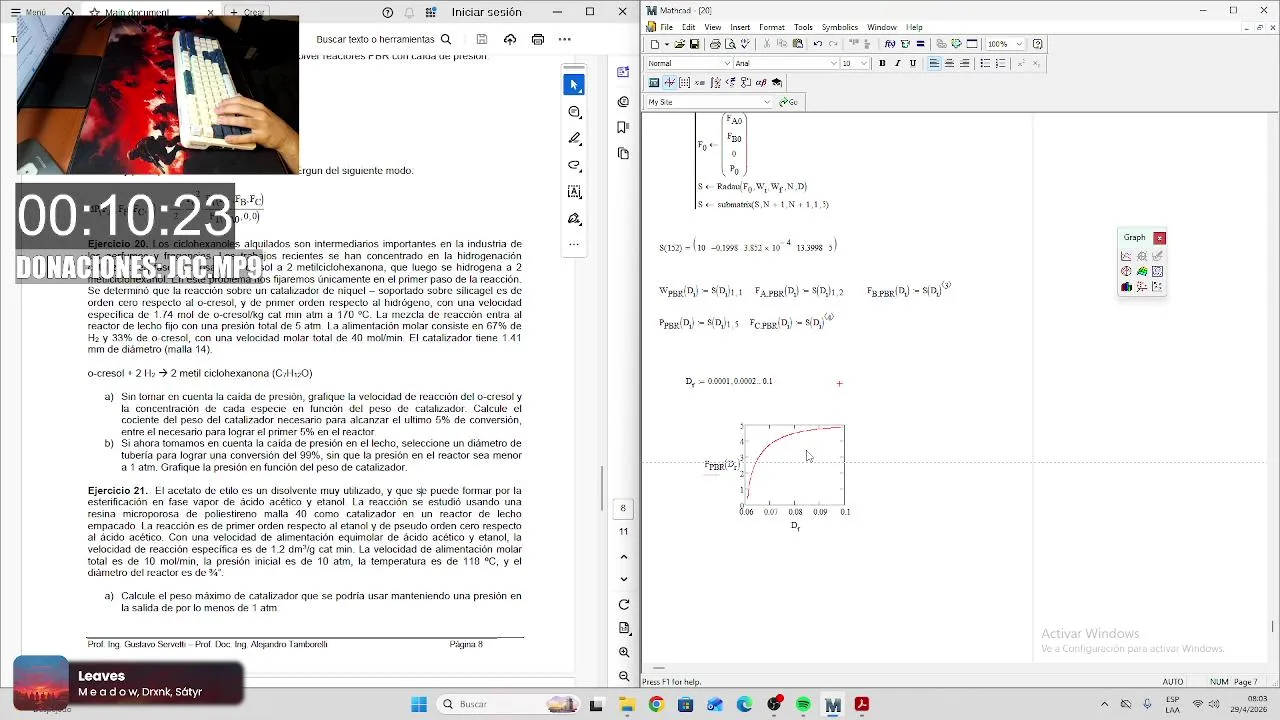The height and width of the screenshot is (720, 1280).
Task: Toggle numbered list formatting
Action: (1000, 63)
